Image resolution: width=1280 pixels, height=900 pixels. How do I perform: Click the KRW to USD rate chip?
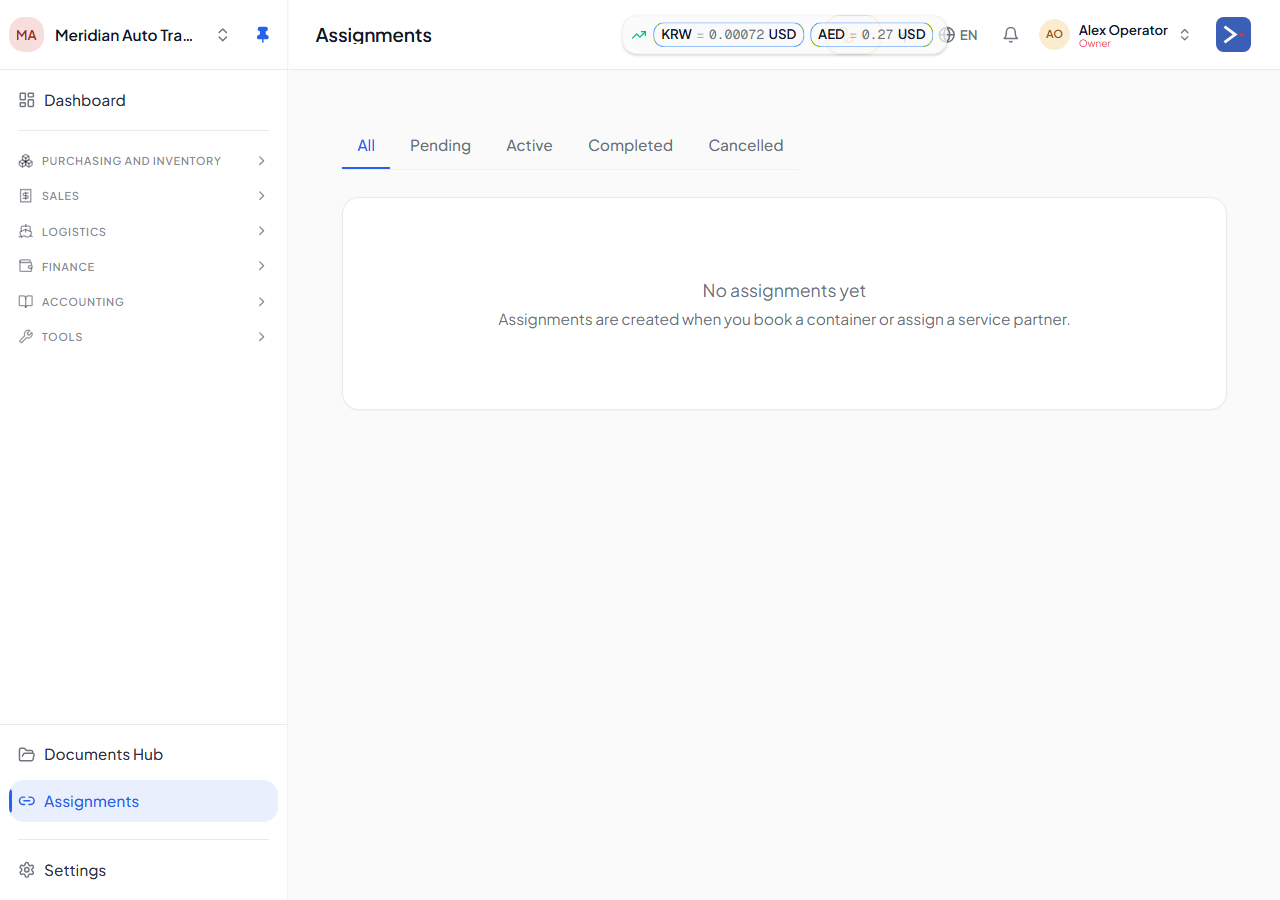(729, 35)
